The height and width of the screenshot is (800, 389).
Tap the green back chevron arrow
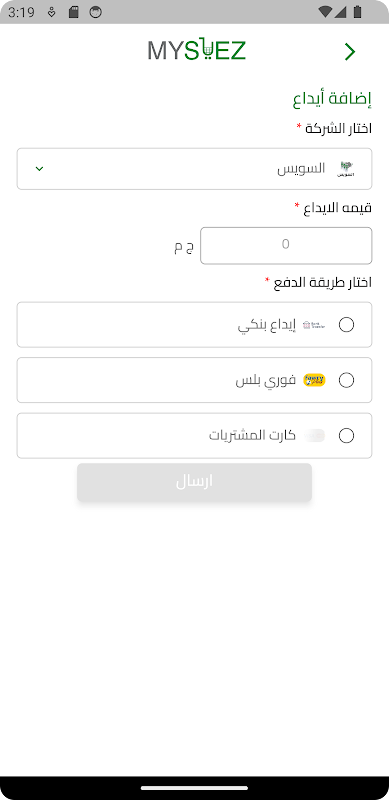(350, 52)
